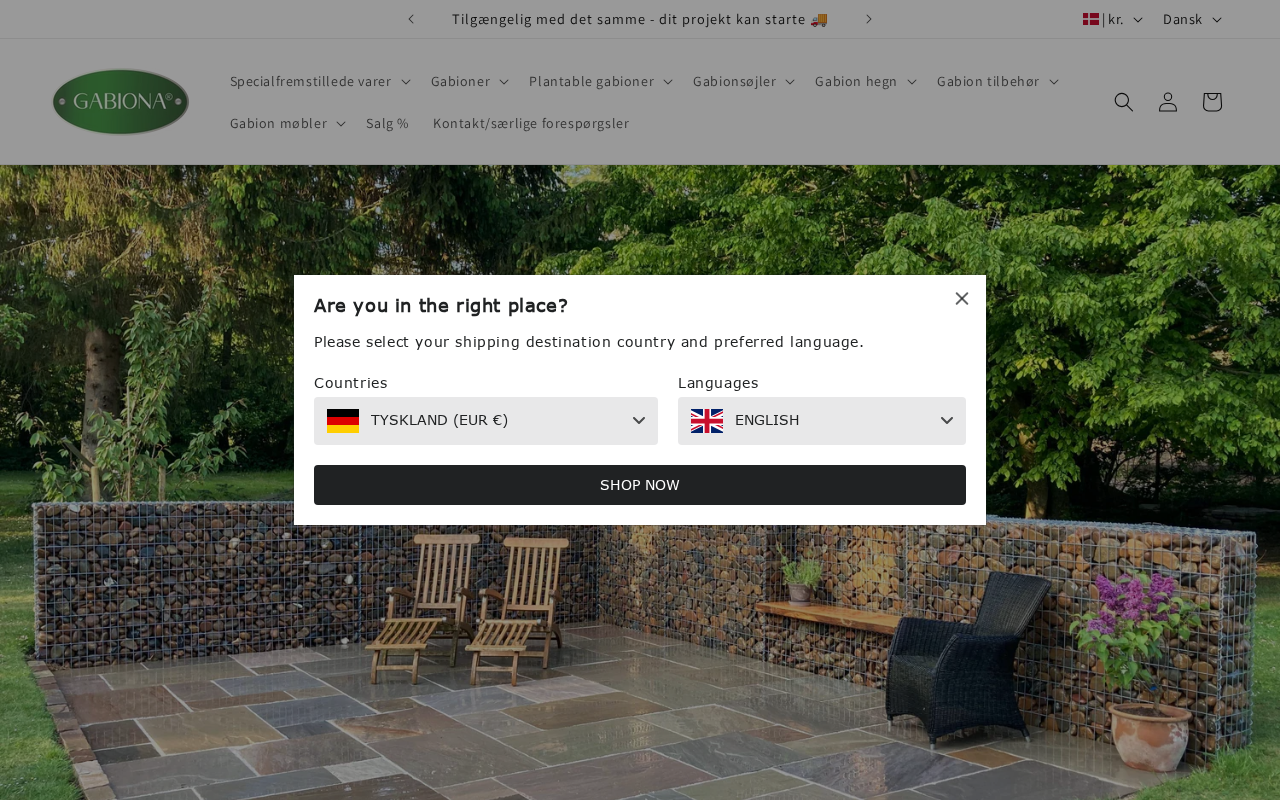Expand the kr. currency selector
This screenshot has width=1280, height=800.
(x=1113, y=19)
